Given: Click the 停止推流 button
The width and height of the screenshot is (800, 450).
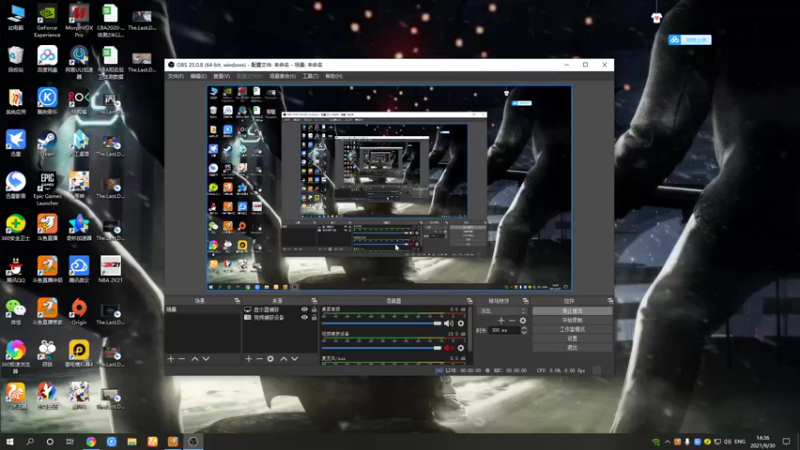Looking at the screenshot, I should (572, 311).
